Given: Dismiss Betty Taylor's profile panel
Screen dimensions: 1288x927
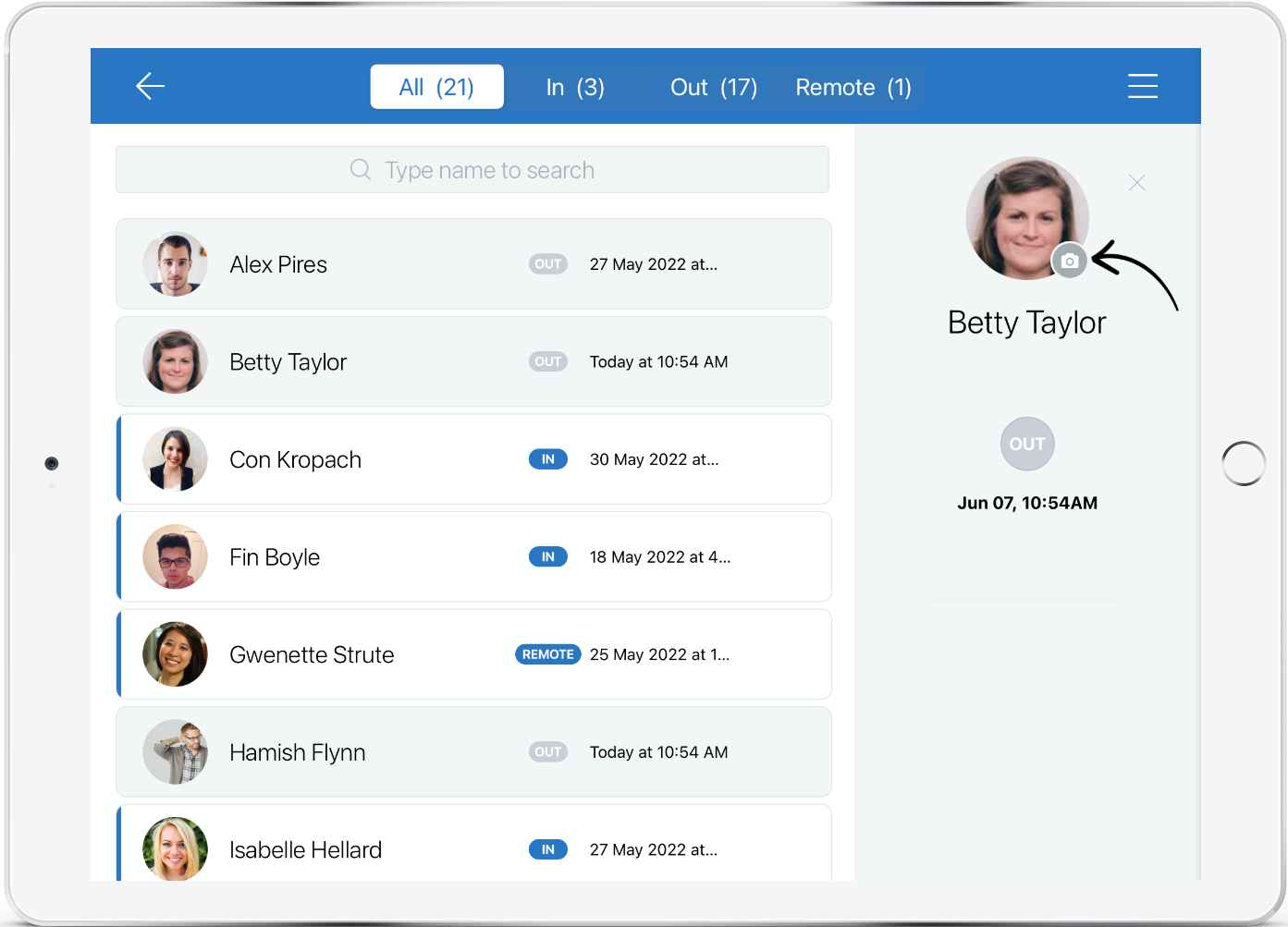Looking at the screenshot, I should (x=1136, y=182).
